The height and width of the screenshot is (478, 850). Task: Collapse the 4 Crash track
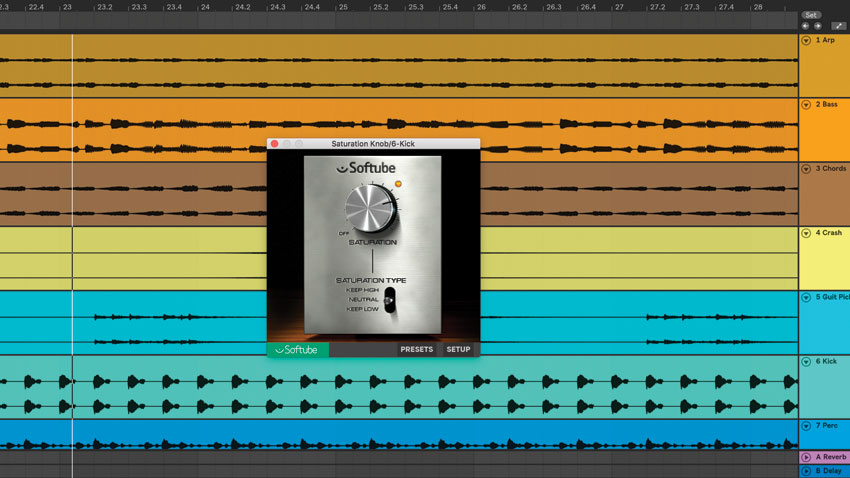click(x=806, y=233)
